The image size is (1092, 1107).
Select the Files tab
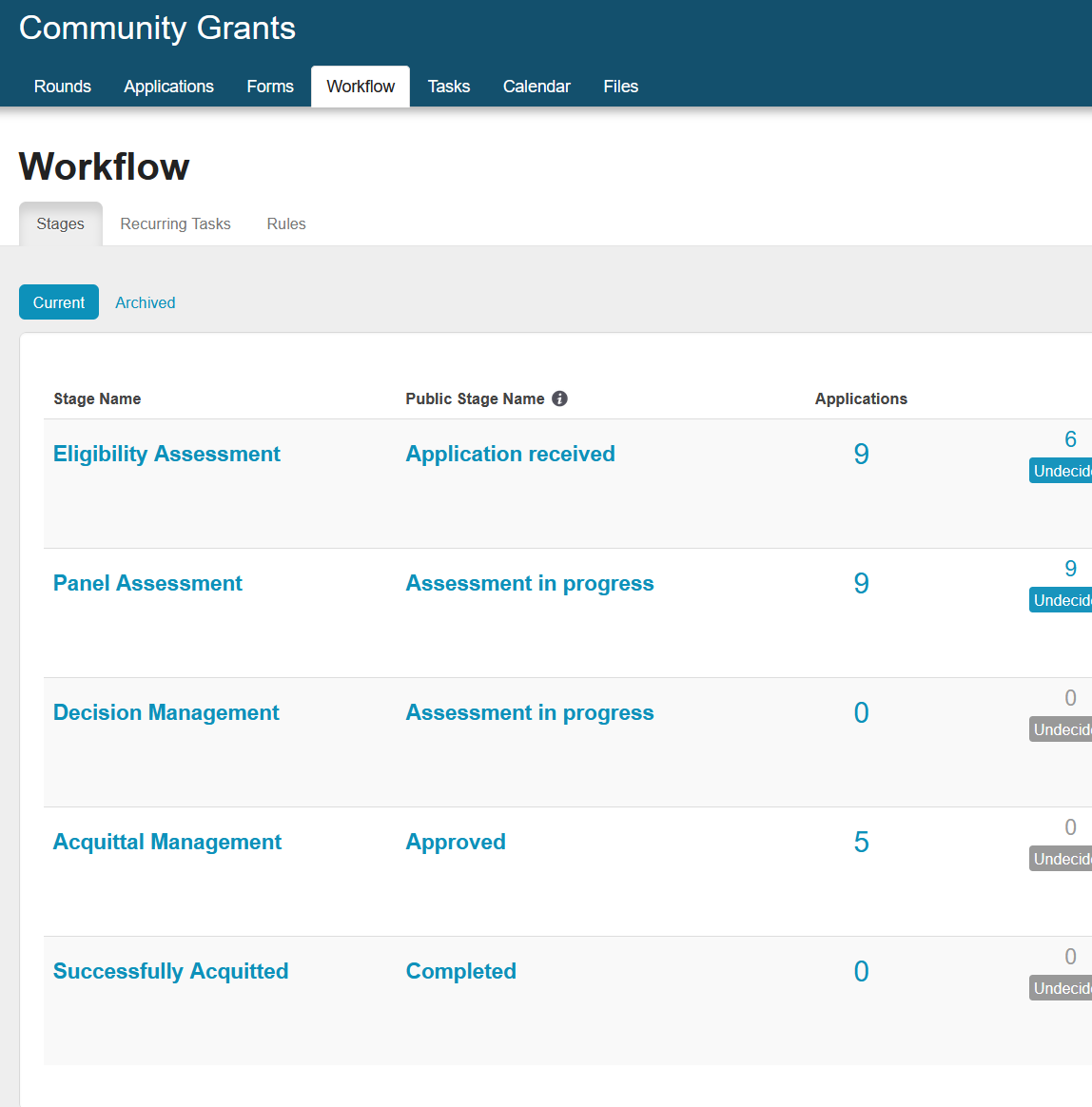620,87
